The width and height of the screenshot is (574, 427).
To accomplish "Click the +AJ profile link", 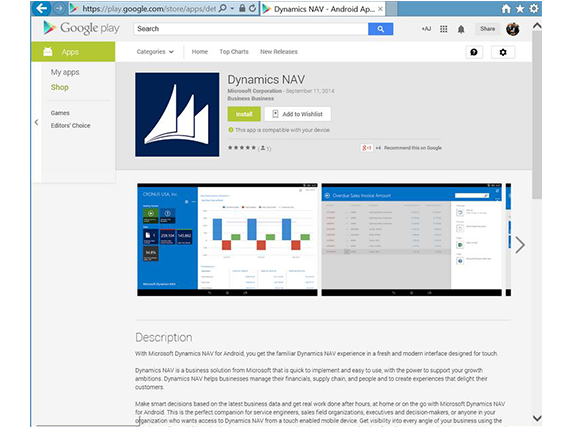I will pos(426,29).
